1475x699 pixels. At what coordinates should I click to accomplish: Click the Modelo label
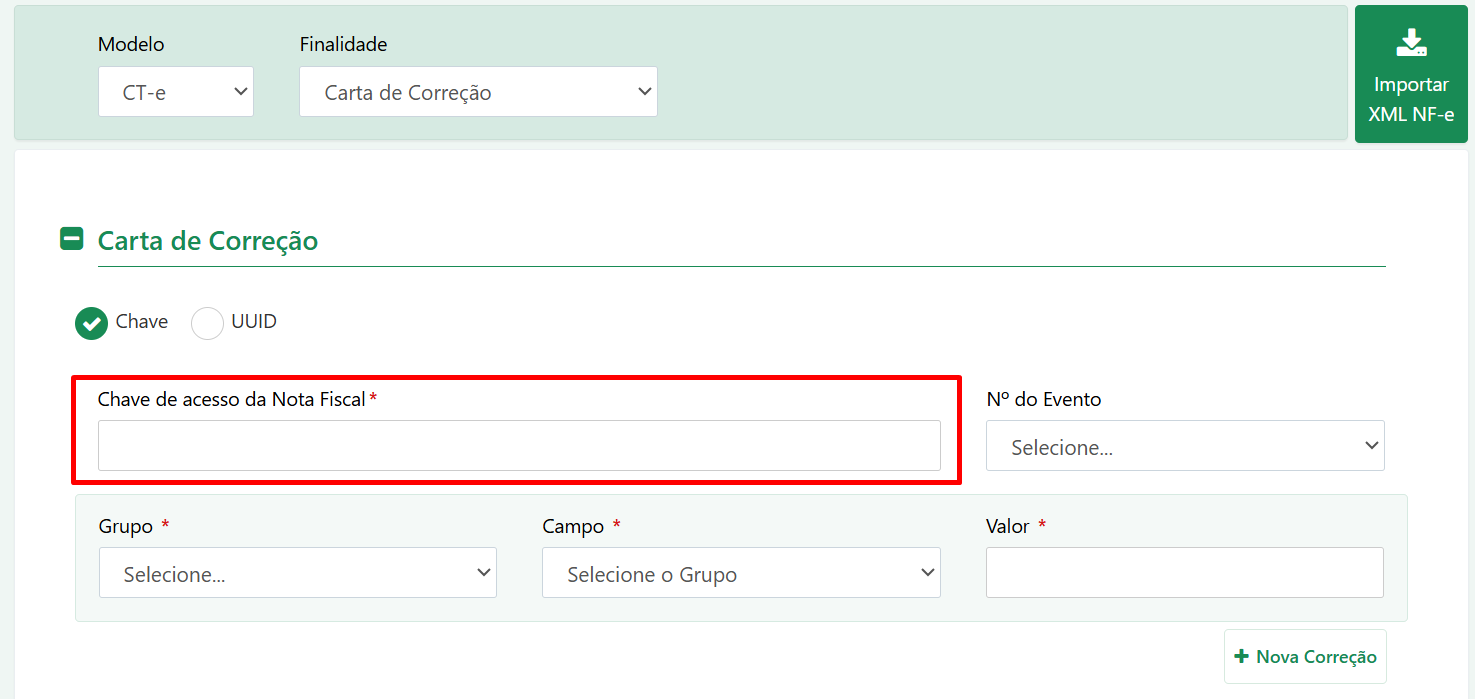point(131,44)
